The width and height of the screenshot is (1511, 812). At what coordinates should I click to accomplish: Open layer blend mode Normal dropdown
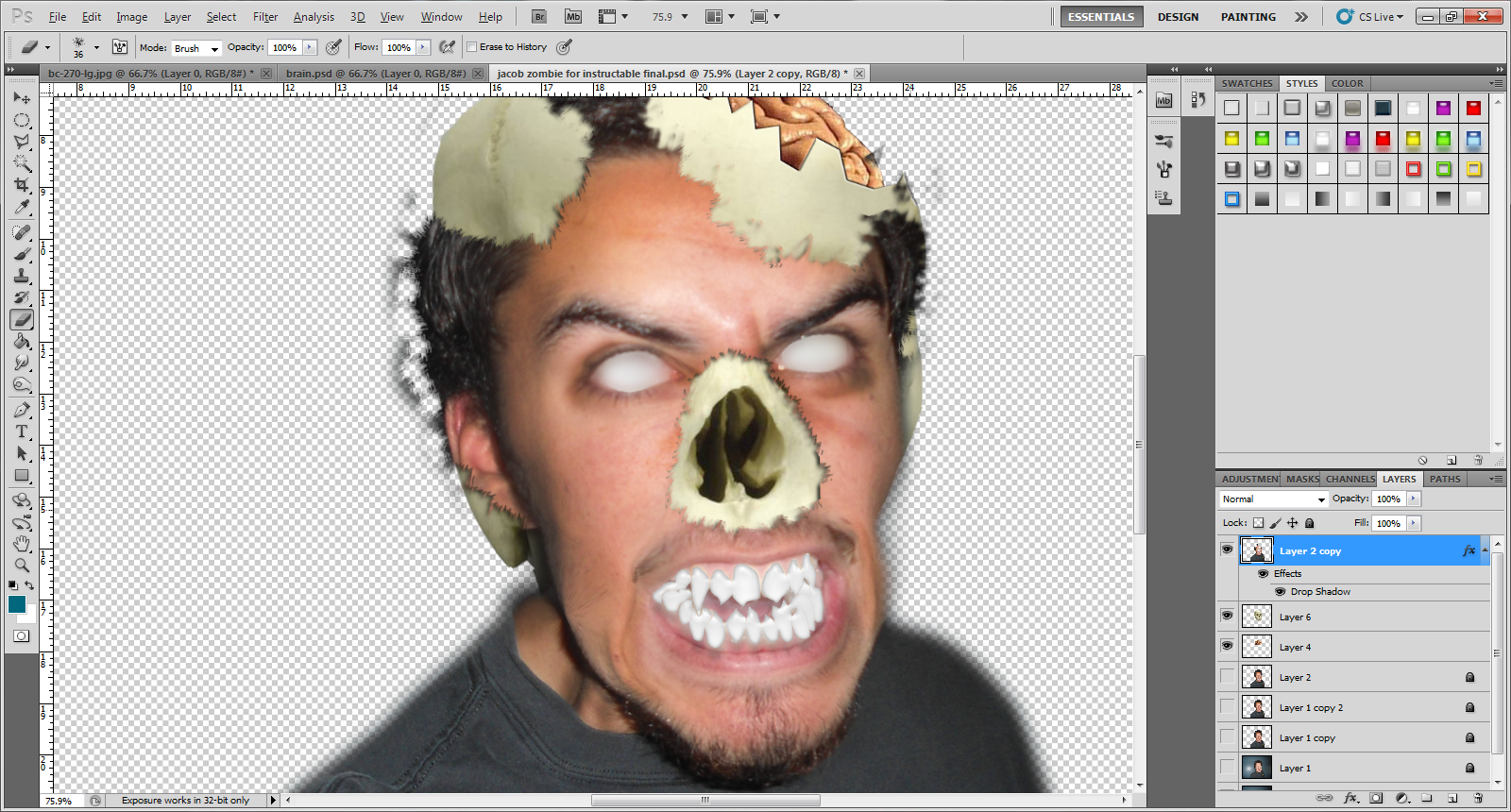point(1273,499)
